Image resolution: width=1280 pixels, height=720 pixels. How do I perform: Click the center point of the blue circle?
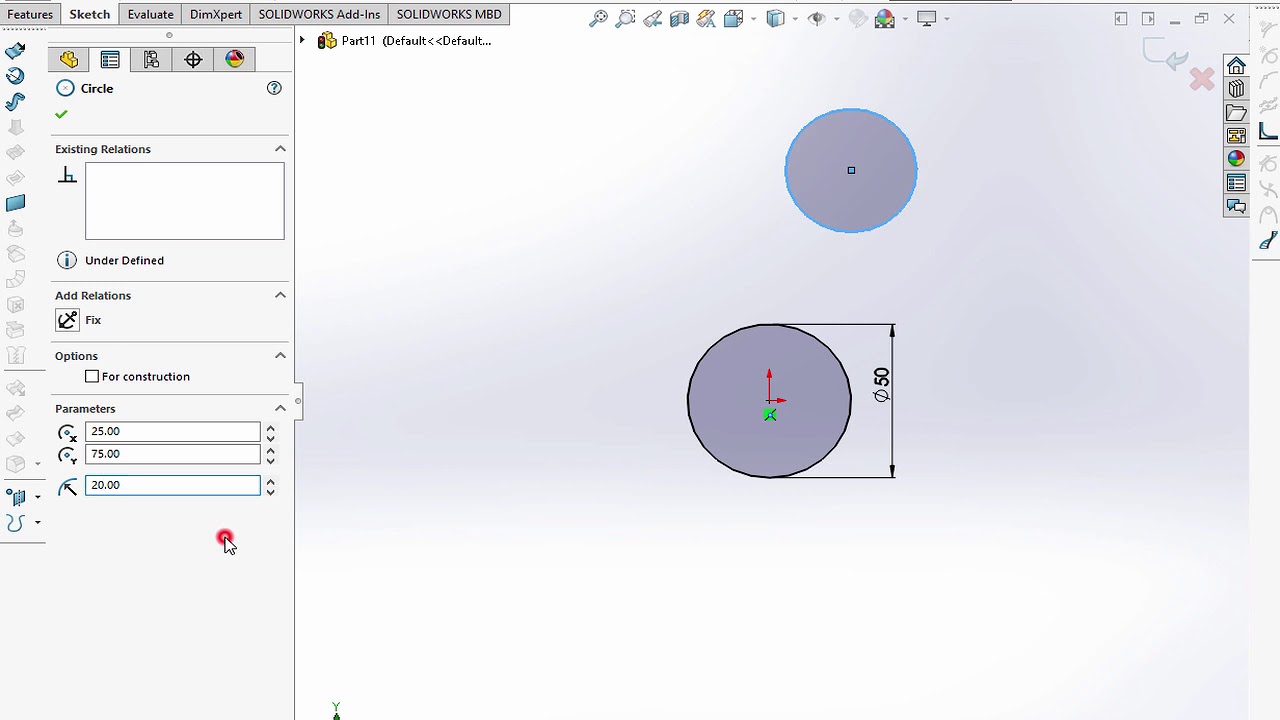point(851,170)
